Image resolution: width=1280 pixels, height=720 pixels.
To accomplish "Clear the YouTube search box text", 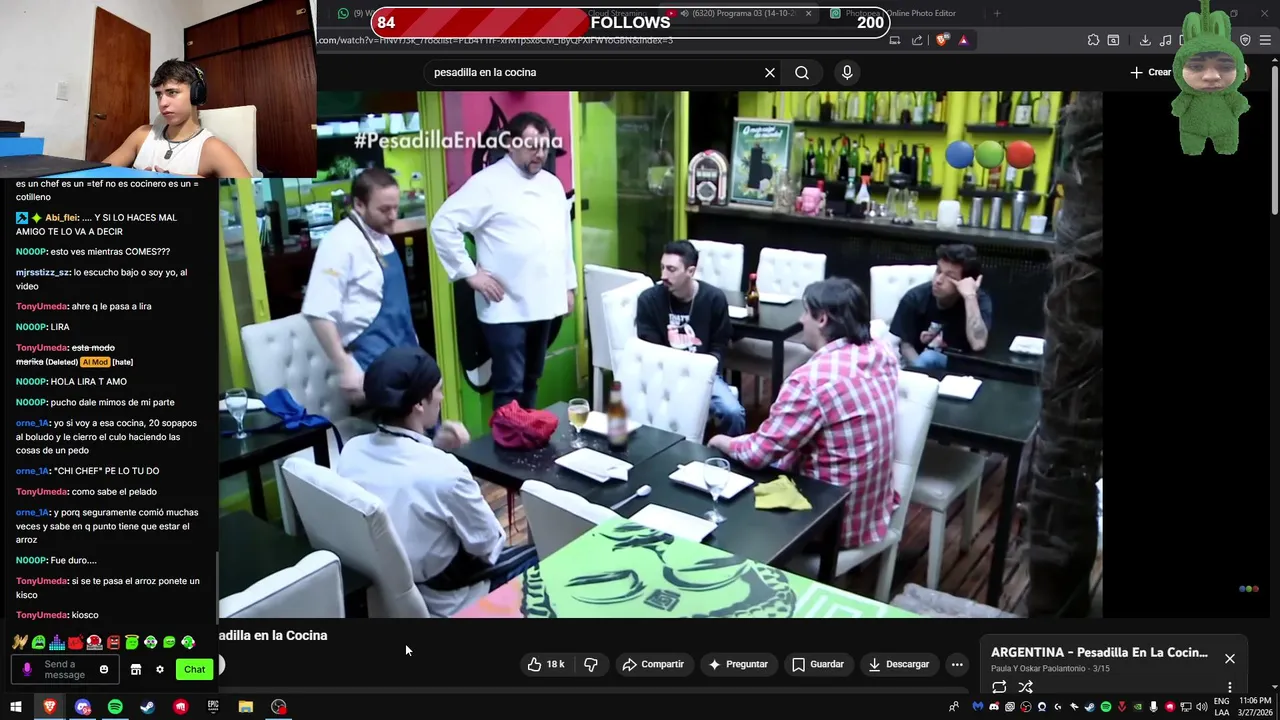I will pos(770,73).
